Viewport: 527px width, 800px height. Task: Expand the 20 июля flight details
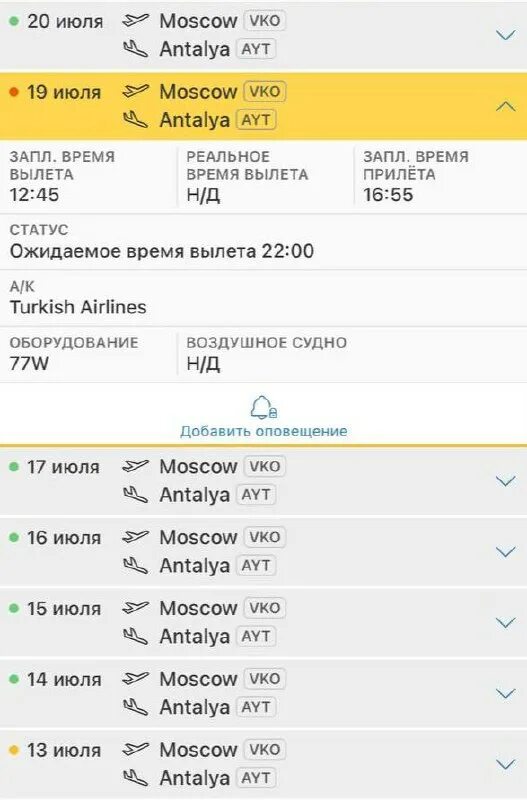tap(506, 35)
